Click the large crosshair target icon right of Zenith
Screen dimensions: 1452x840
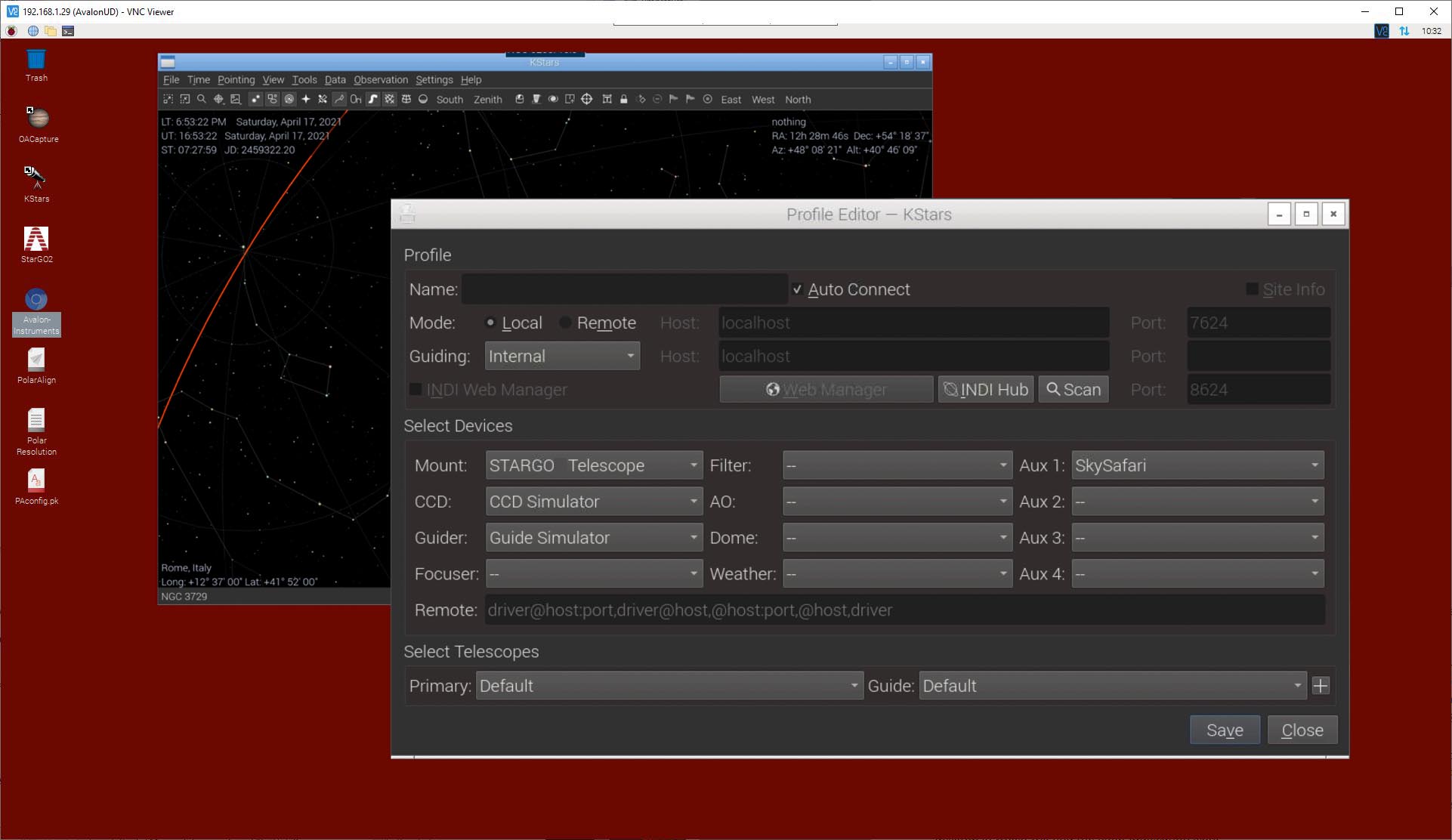pos(586,99)
